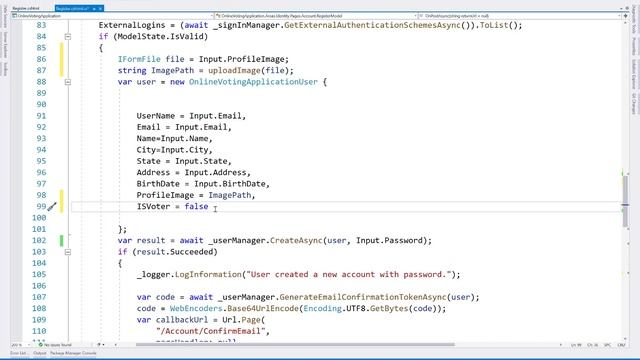Screen dimensions: 640x360
Task: Switch to the inactive Register.cshtml tab
Action: coord(26,9)
